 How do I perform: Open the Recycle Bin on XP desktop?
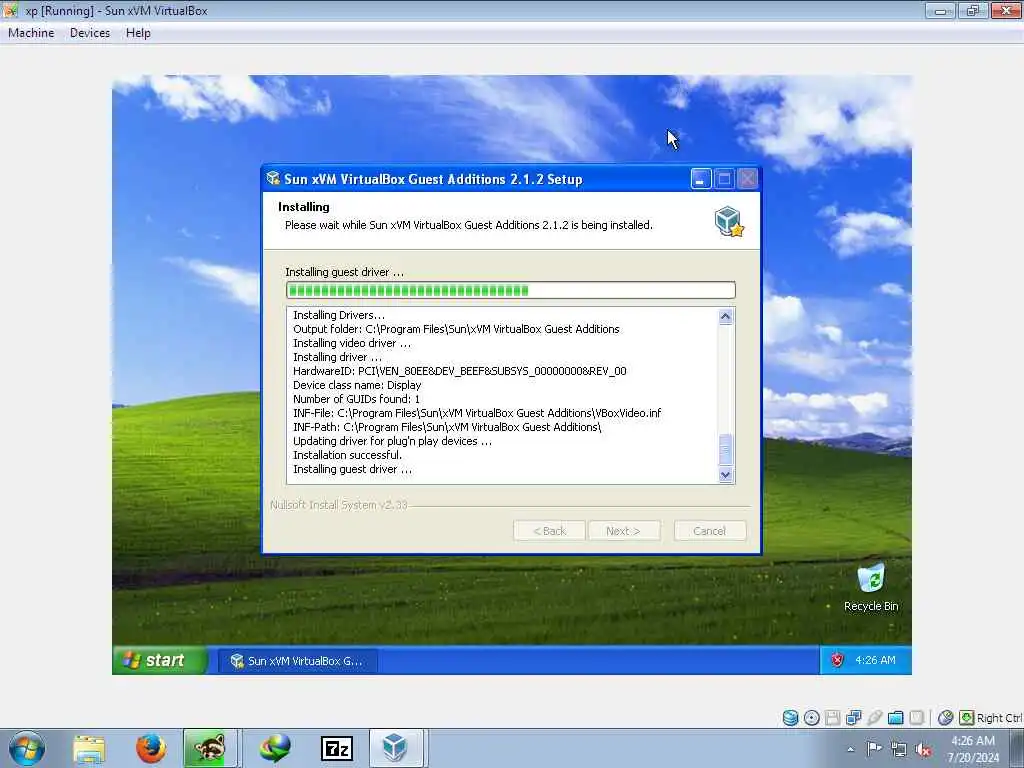[871, 587]
